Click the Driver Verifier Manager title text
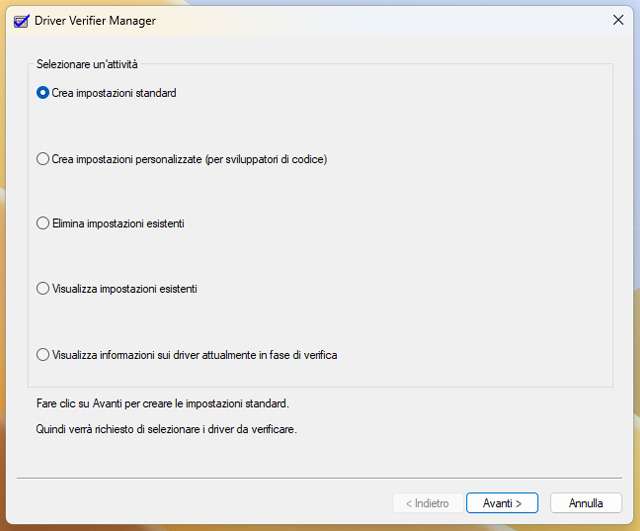The image size is (640, 531). tap(95, 21)
